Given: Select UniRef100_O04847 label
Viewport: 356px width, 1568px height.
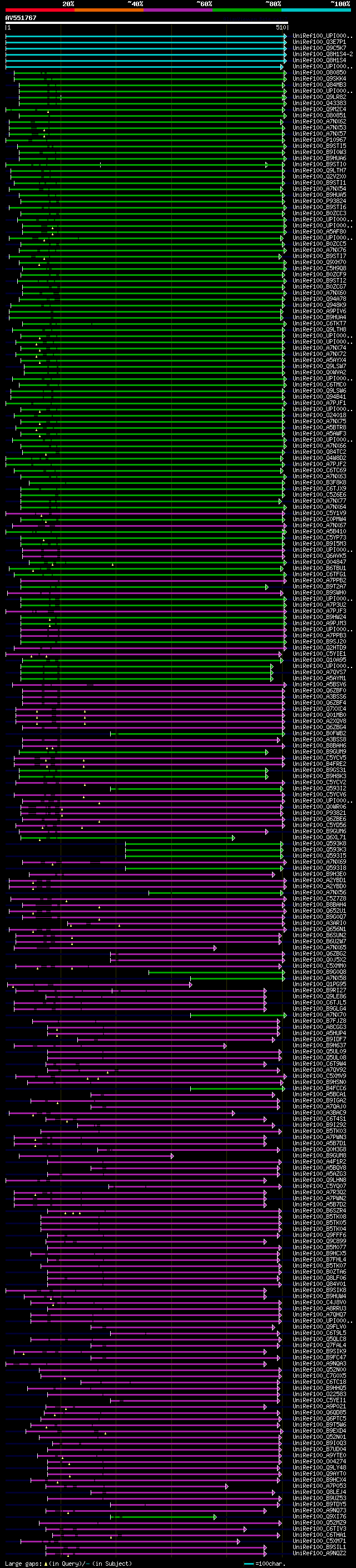Looking at the screenshot, I should [319, 562].
